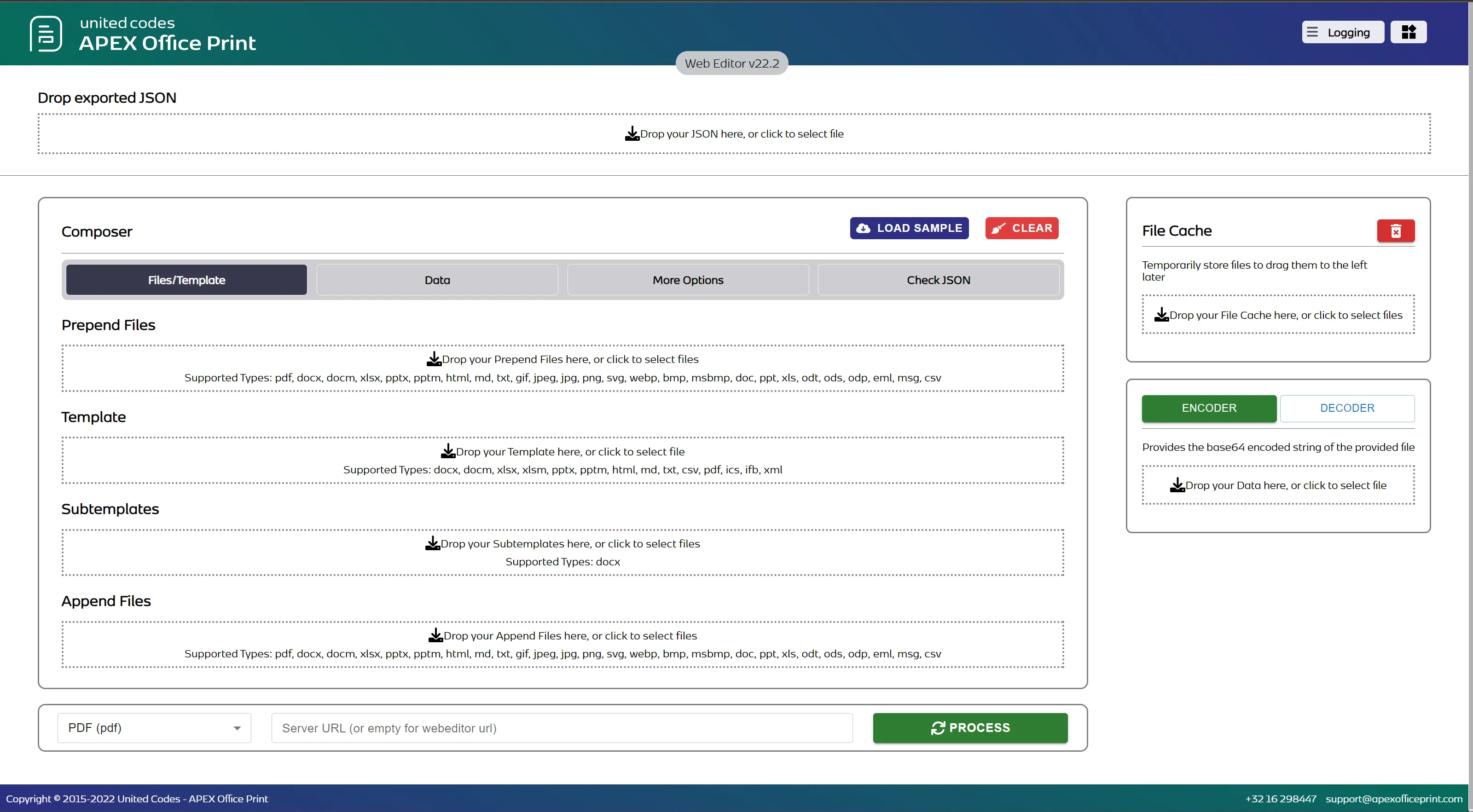This screenshot has width=1473, height=812.
Task: Open the Logging menu button
Action: tap(1343, 32)
